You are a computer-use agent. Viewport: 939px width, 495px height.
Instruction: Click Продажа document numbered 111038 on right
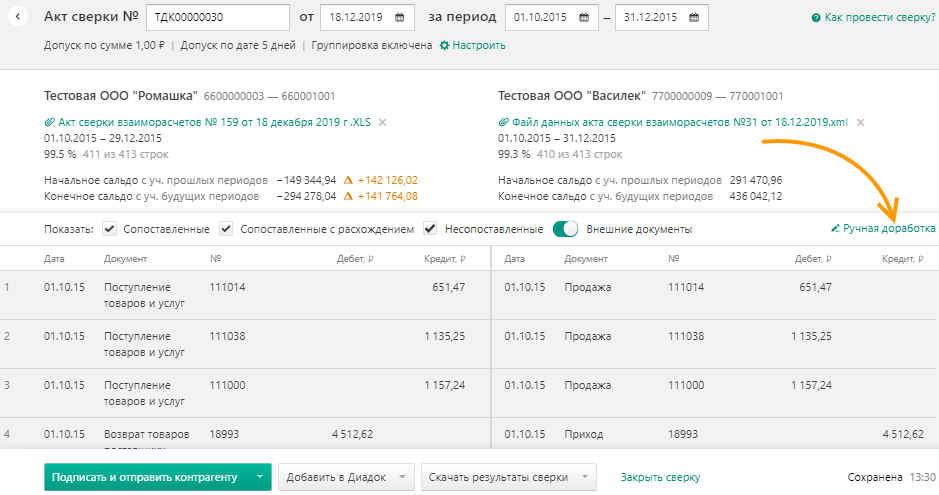[x=588, y=336]
